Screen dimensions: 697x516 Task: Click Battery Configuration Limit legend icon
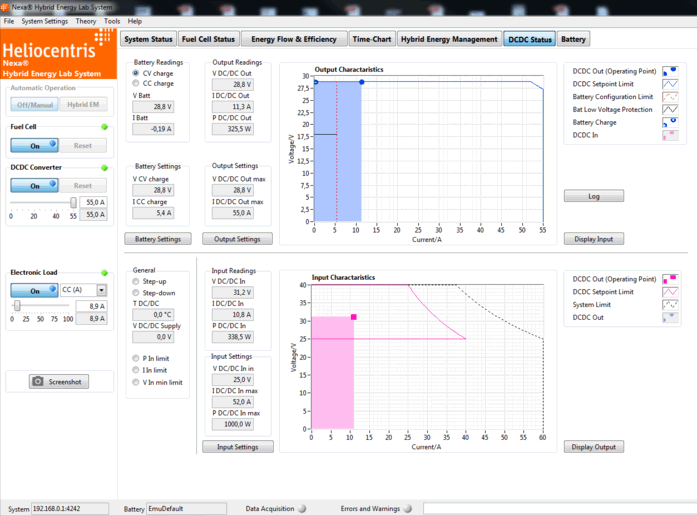point(669,97)
